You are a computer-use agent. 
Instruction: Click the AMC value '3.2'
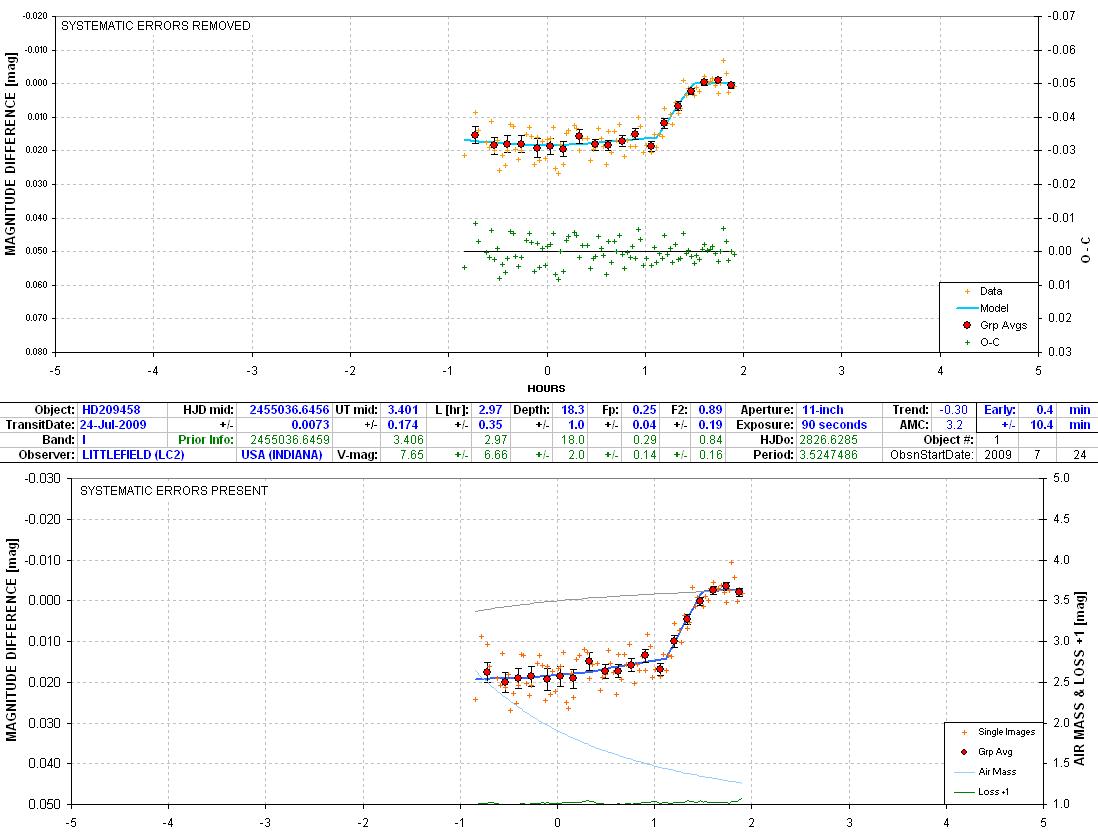954,425
